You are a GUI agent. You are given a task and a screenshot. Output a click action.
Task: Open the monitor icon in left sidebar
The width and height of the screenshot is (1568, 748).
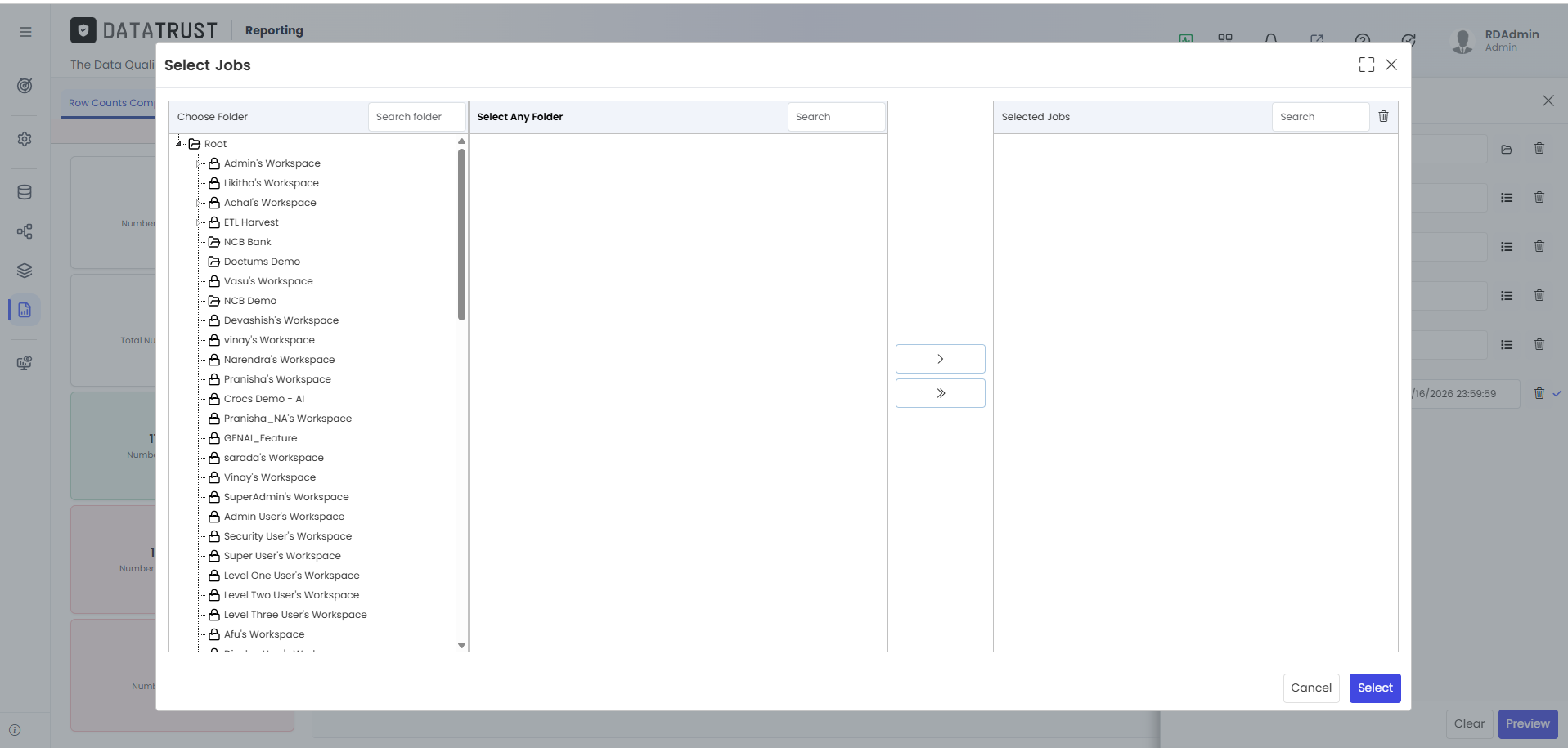(25, 363)
